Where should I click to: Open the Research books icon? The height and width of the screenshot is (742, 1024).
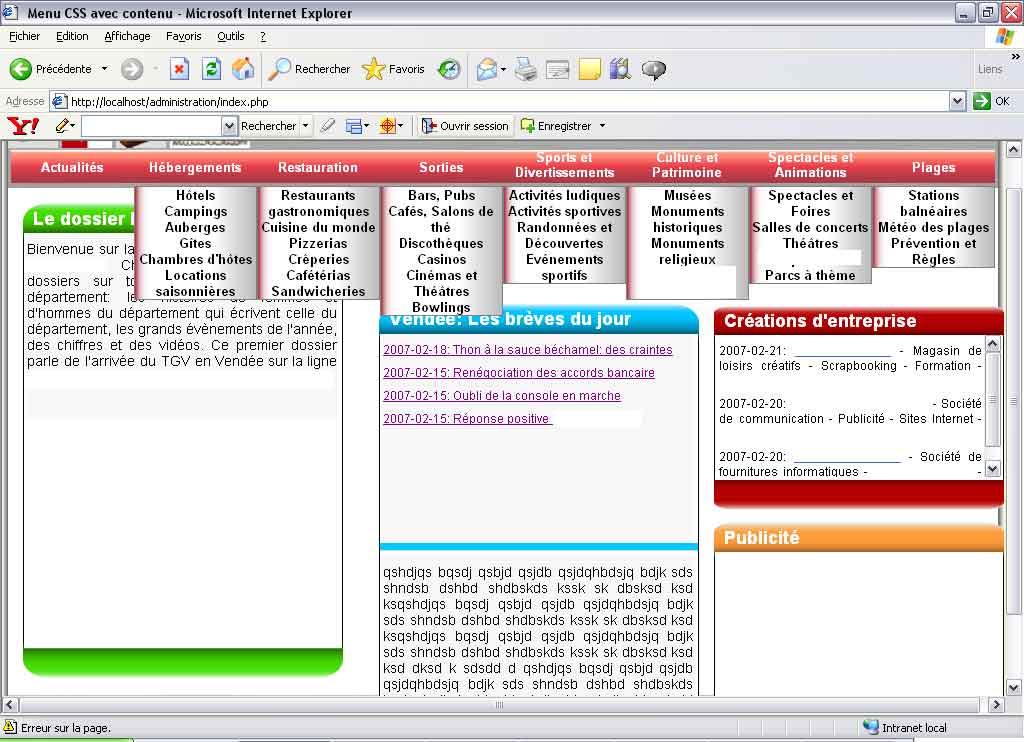point(620,69)
